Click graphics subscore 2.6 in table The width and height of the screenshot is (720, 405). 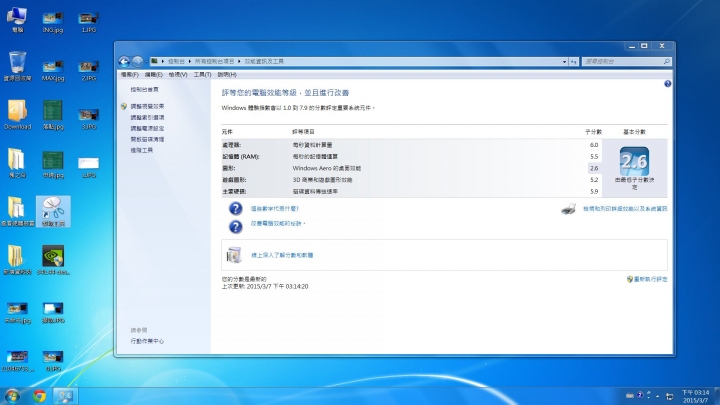pyautogui.click(x=594, y=168)
